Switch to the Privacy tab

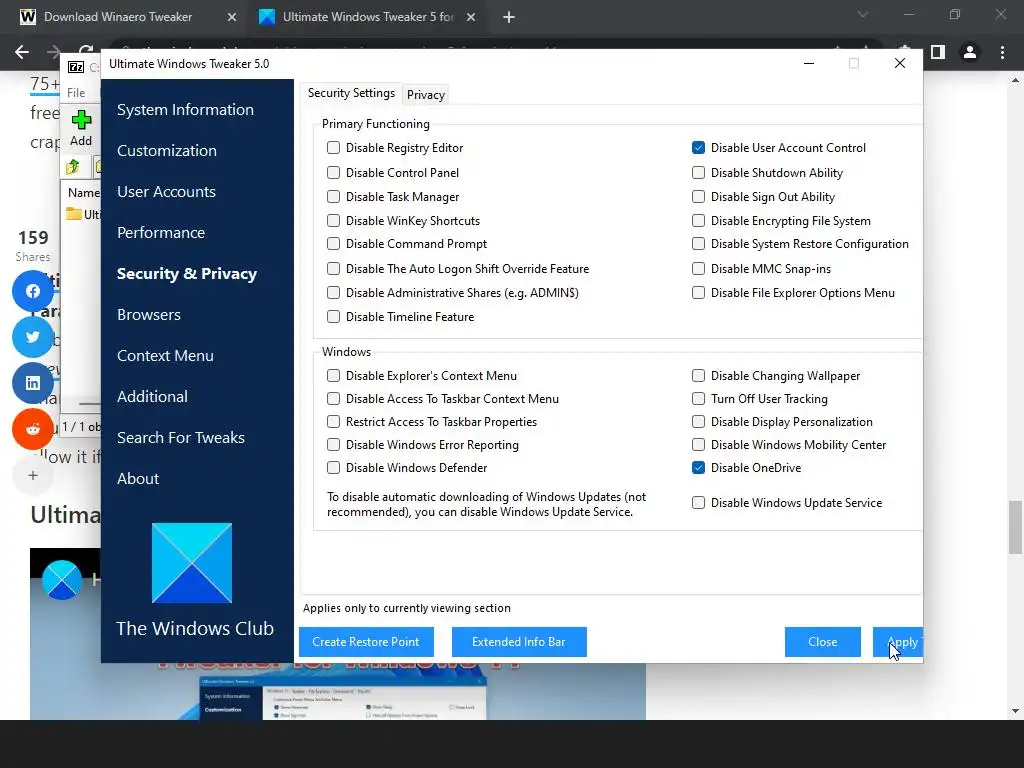tap(426, 95)
